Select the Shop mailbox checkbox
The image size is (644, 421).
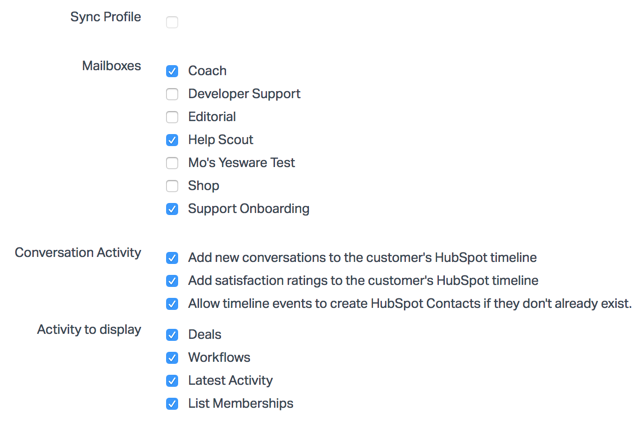(x=172, y=186)
